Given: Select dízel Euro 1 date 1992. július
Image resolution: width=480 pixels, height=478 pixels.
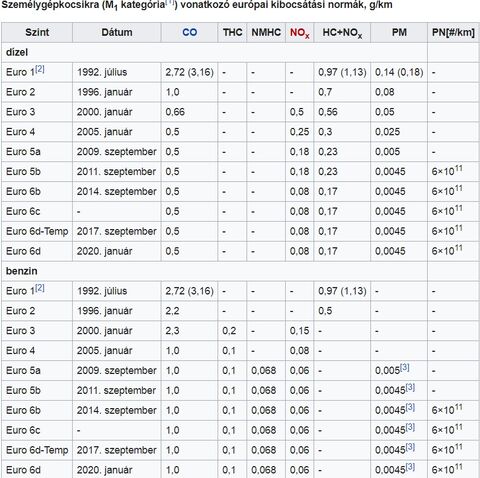Looking at the screenshot, I should click(x=102, y=72).
